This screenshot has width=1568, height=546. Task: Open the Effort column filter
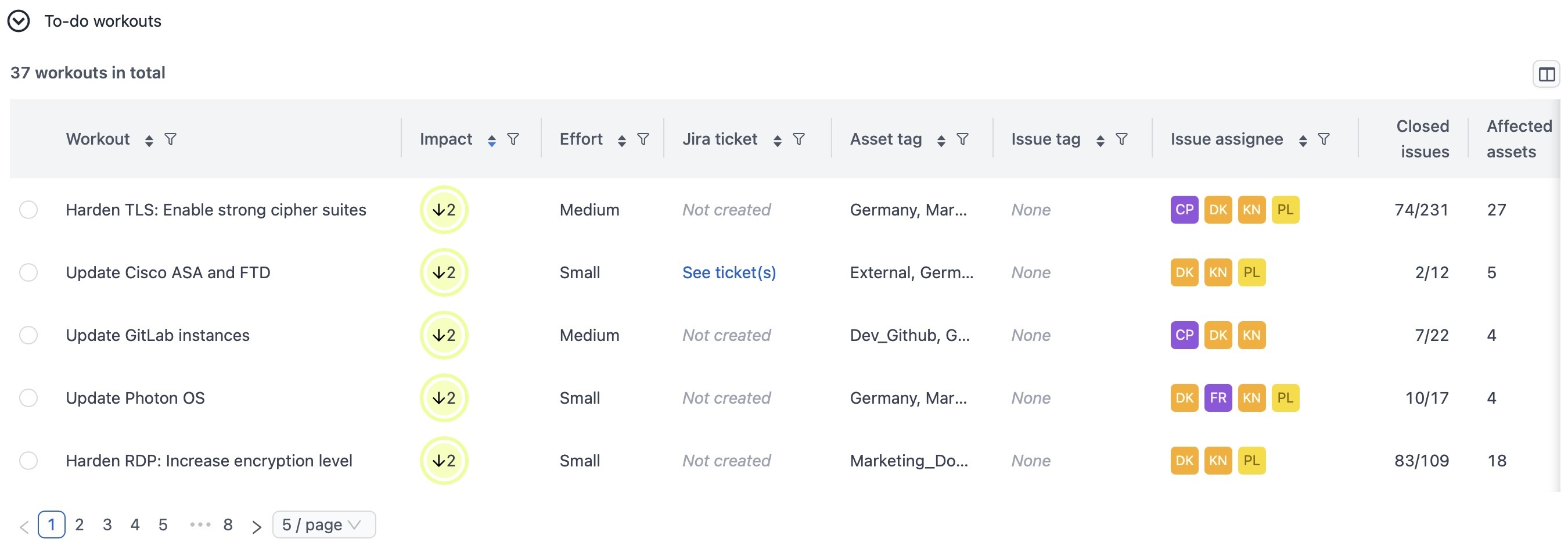click(x=643, y=139)
